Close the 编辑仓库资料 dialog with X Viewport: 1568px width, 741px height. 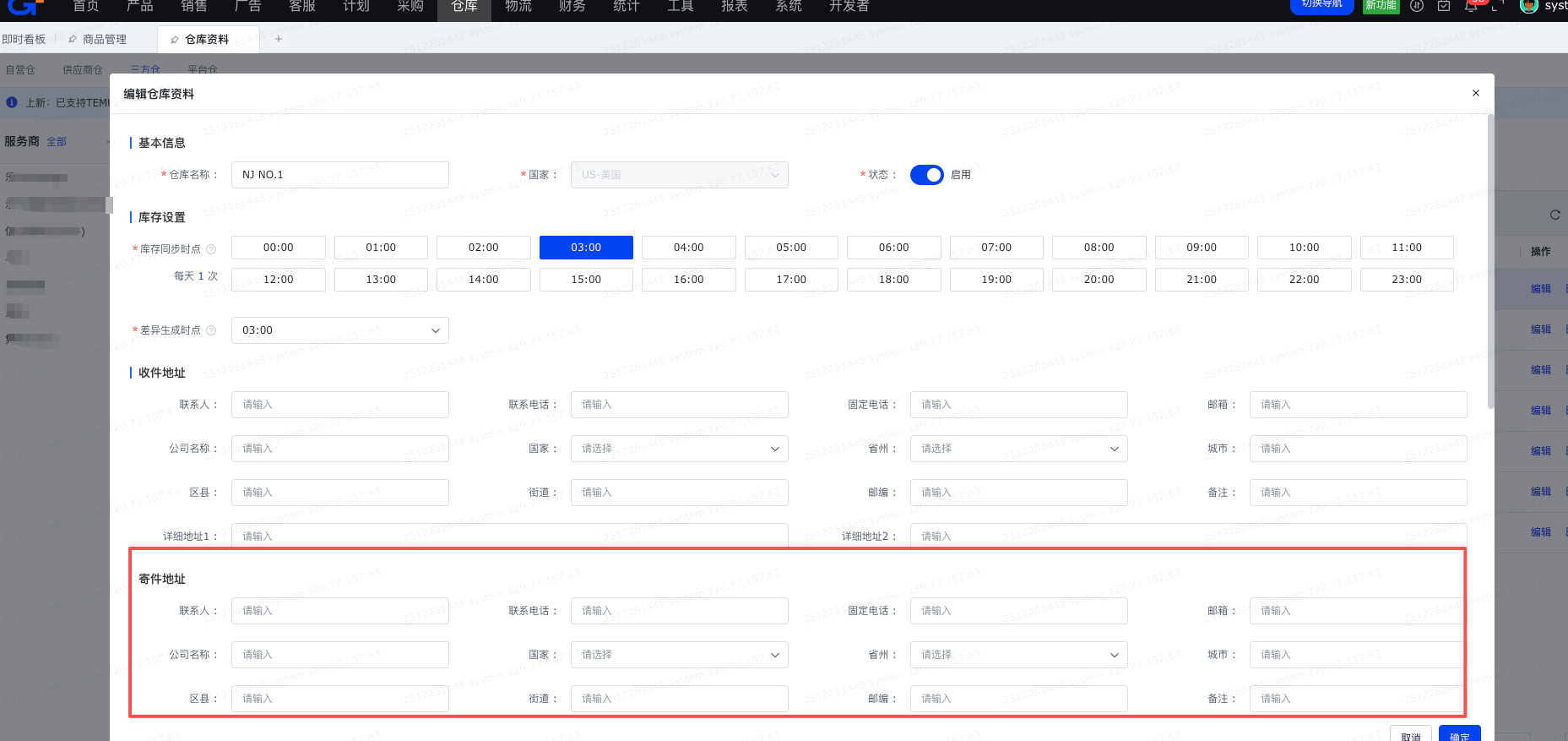point(1475,93)
